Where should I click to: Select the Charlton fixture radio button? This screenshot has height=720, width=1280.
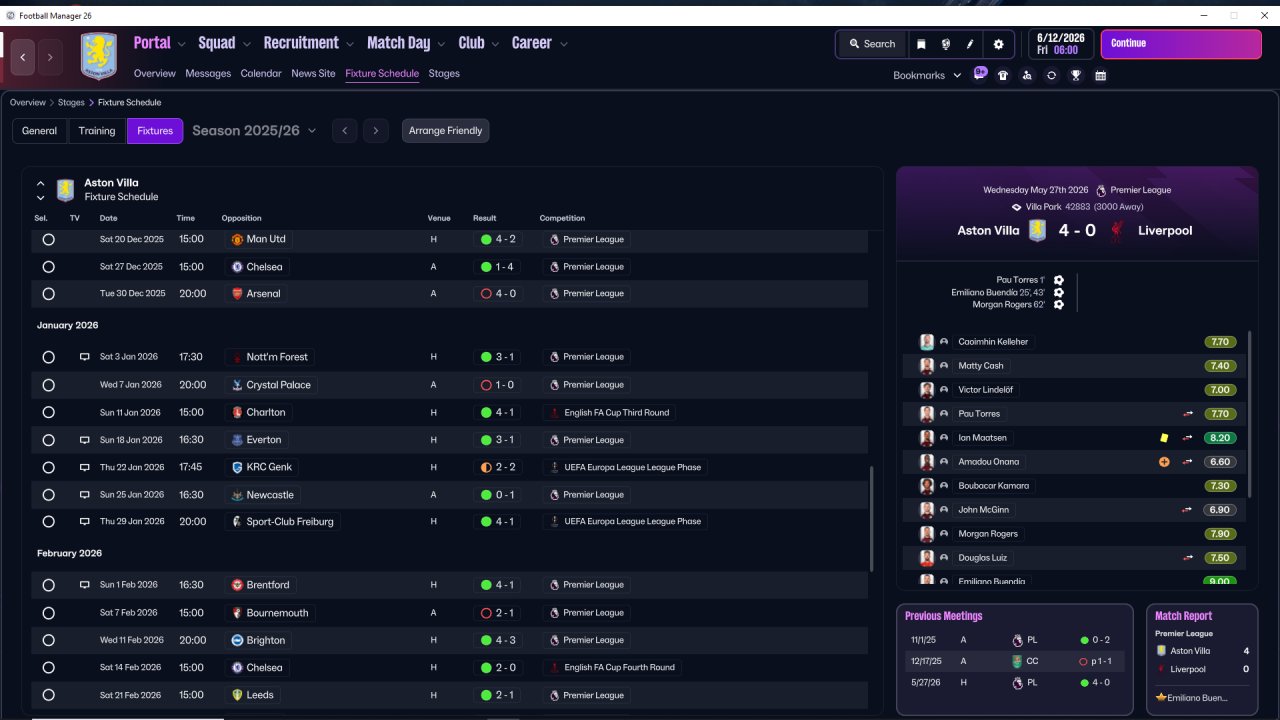48,412
